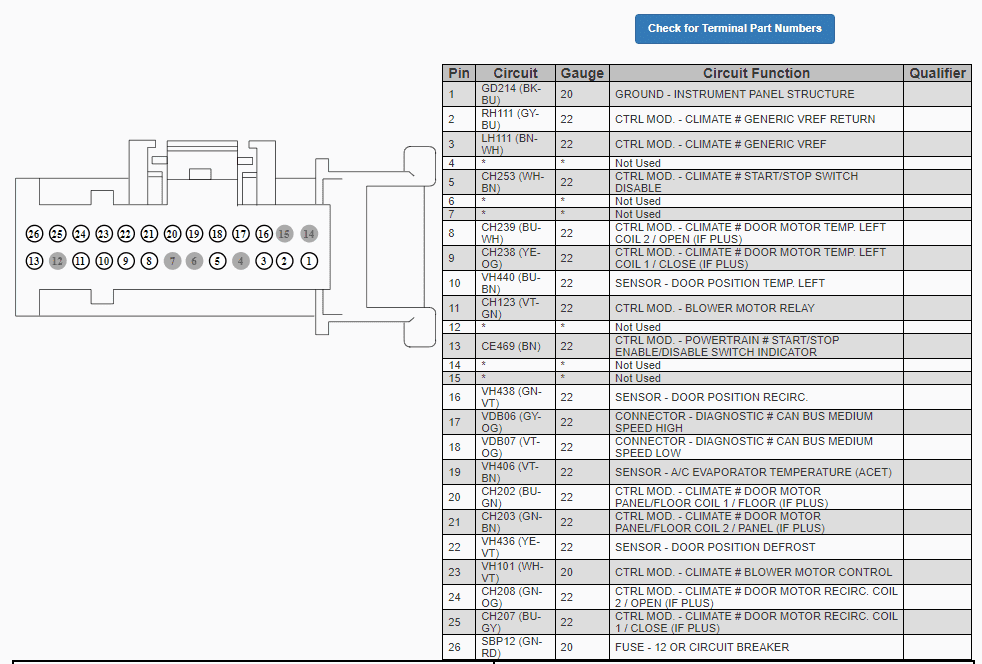The image size is (982, 664).
Task: Select pin 26 circle in the connector diagram
Action: 34,234
